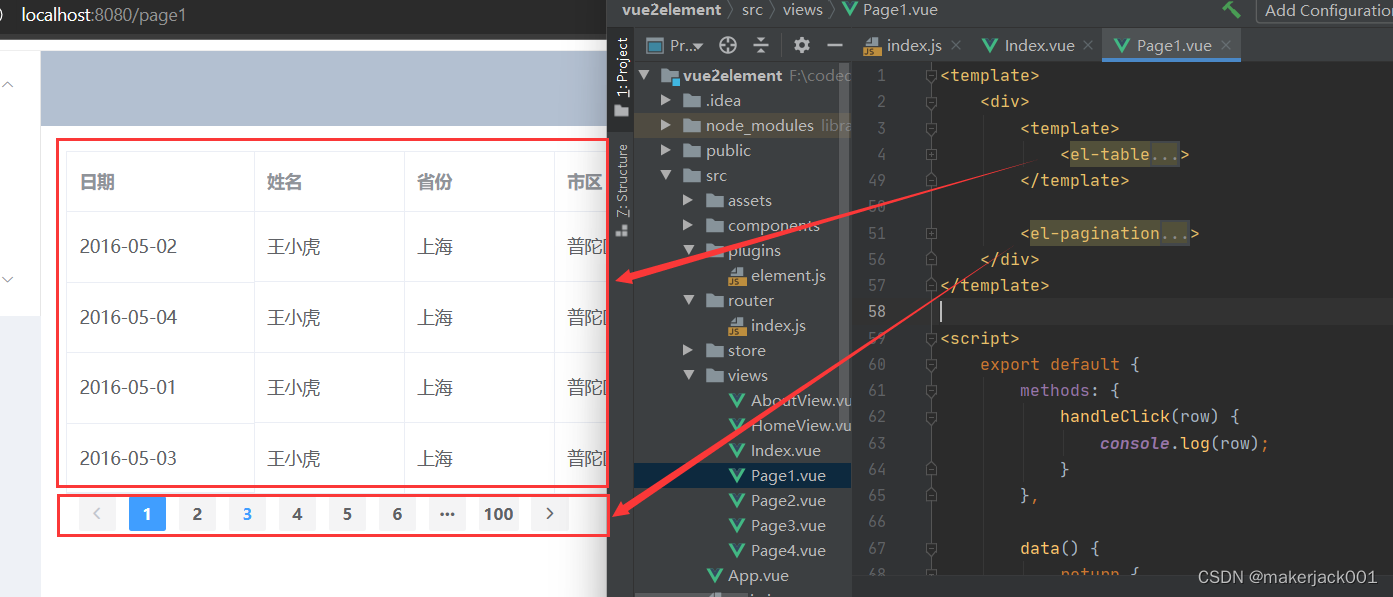Click the build hammer icon in the IDE
The image size is (1393, 597).
[1231, 9]
